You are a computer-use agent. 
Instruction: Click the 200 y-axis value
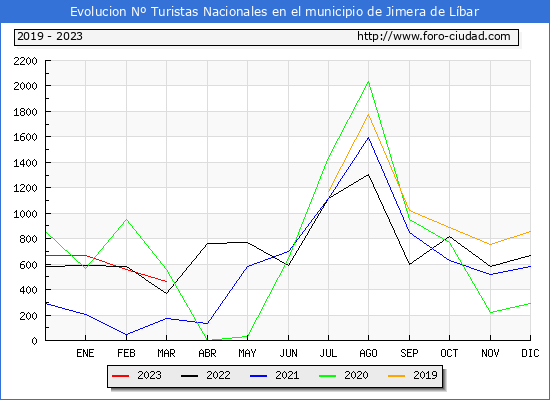coord(28,316)
